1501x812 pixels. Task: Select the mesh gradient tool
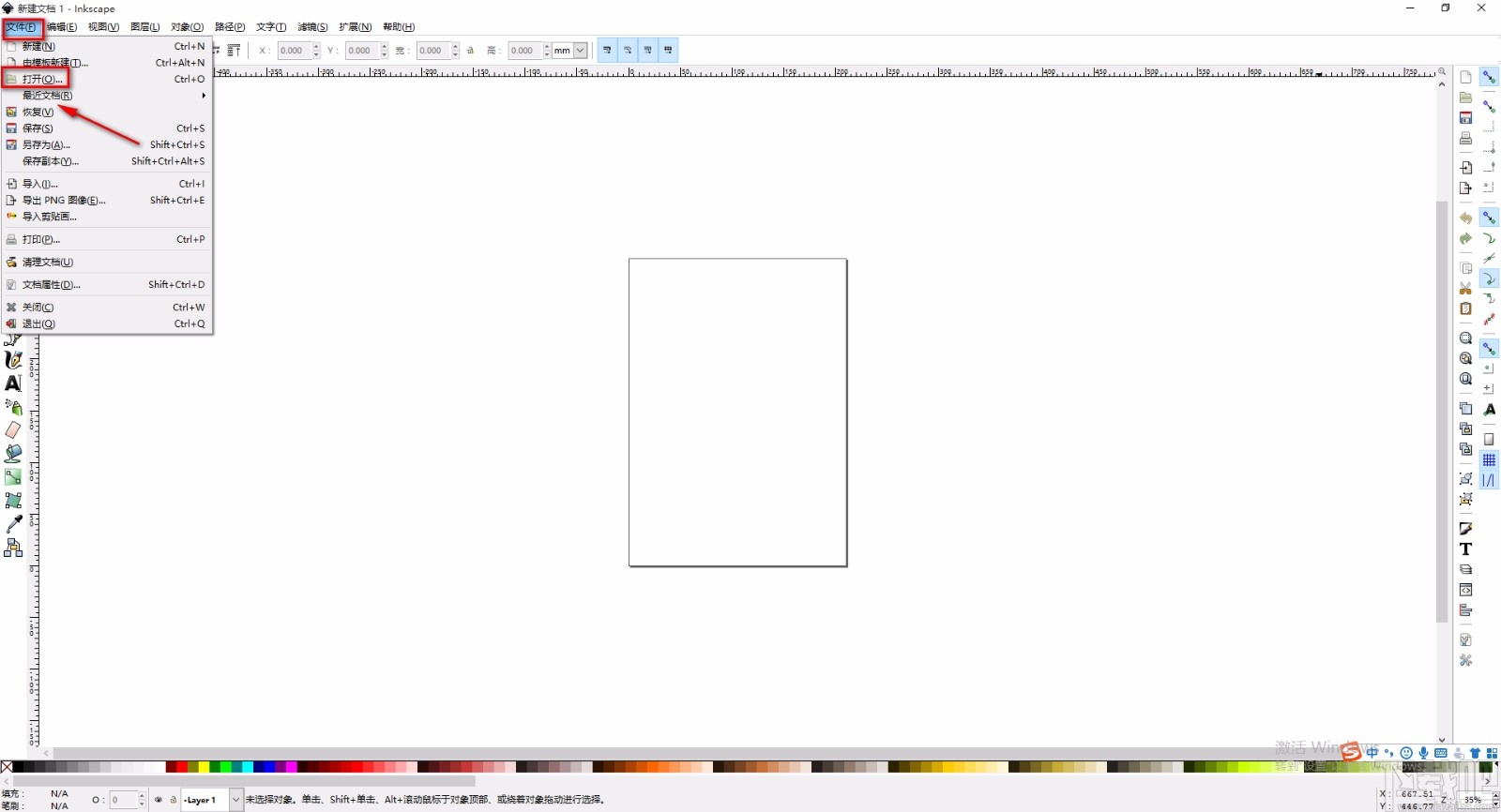(13, 501)
